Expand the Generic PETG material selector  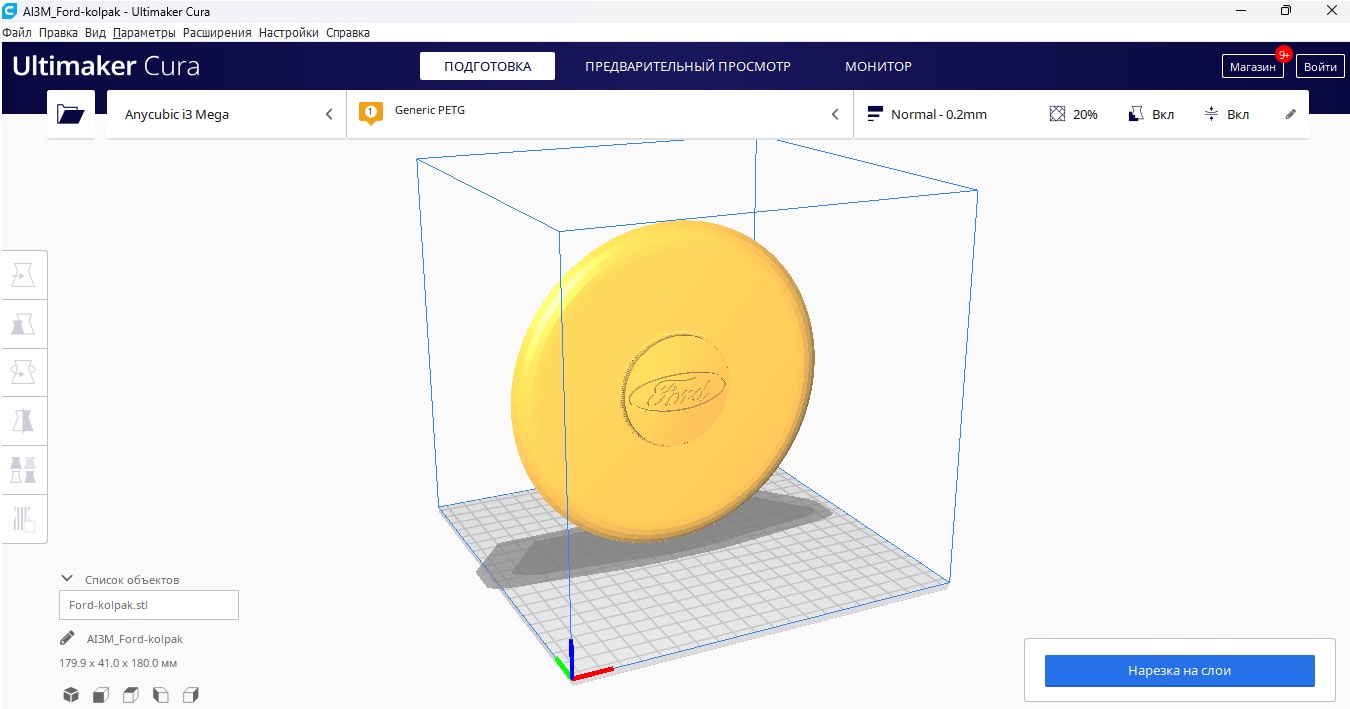(600, 114)
